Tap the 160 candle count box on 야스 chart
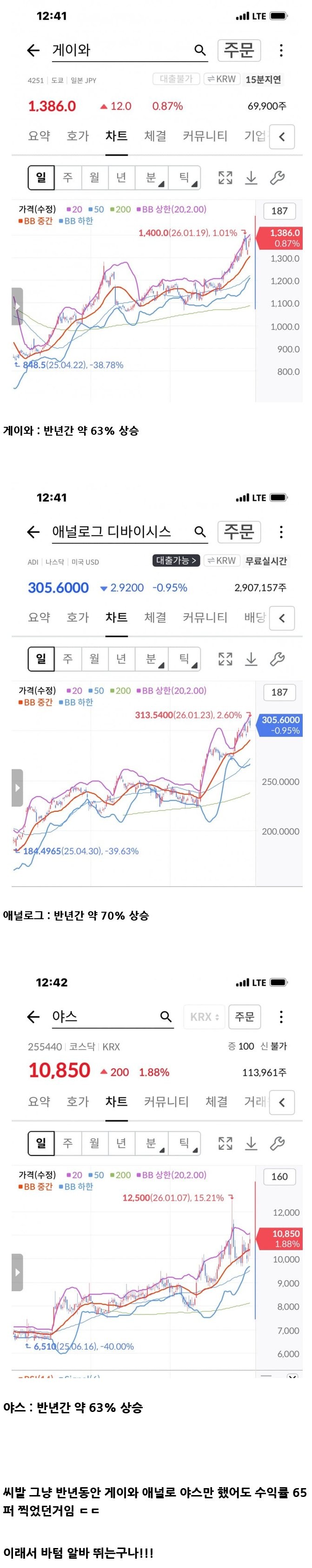The height and width of the screenshot is (1568, 312). (279, 1176)
